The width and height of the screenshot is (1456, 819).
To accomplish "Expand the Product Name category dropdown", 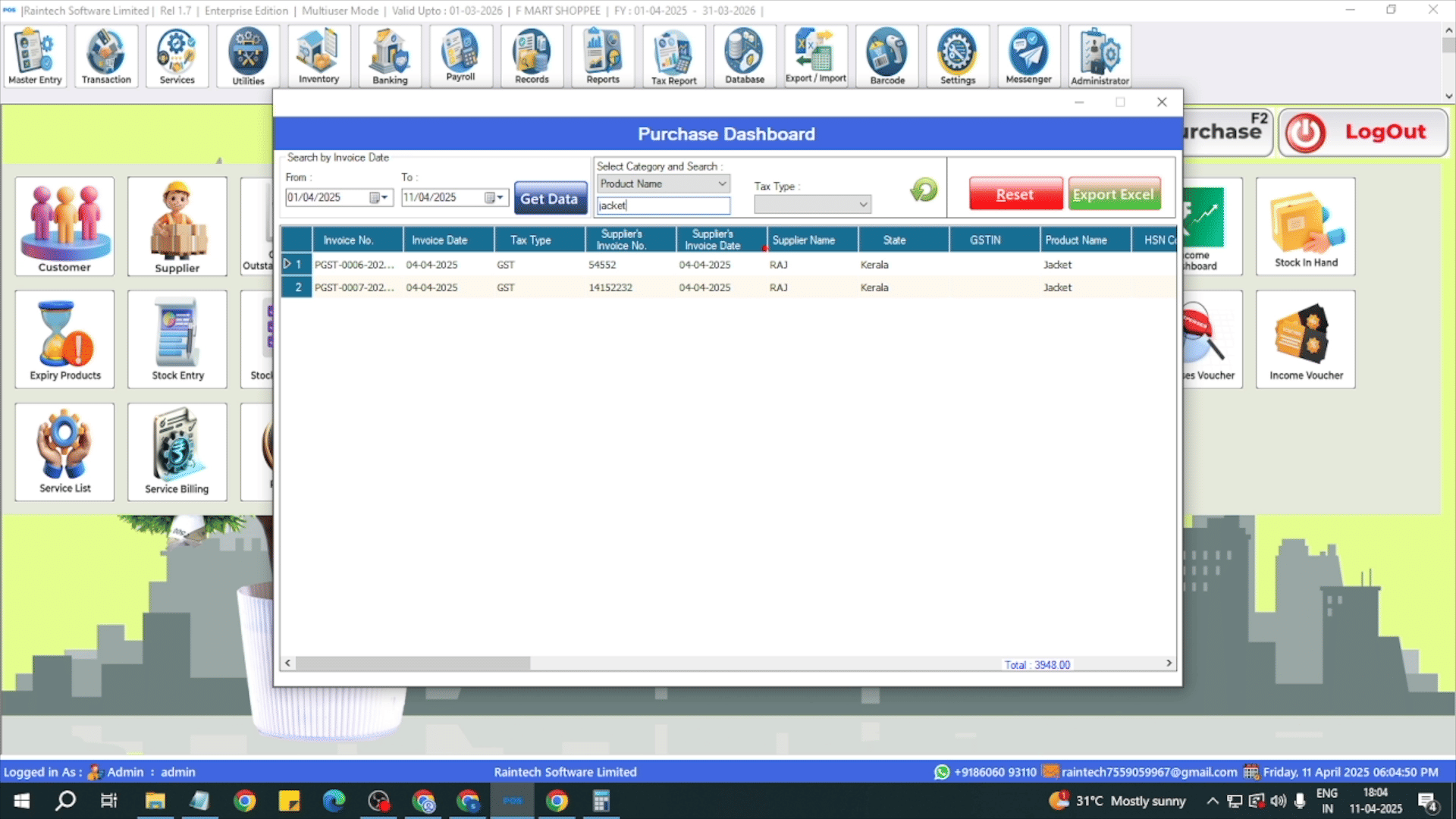I will click(722, 184).
